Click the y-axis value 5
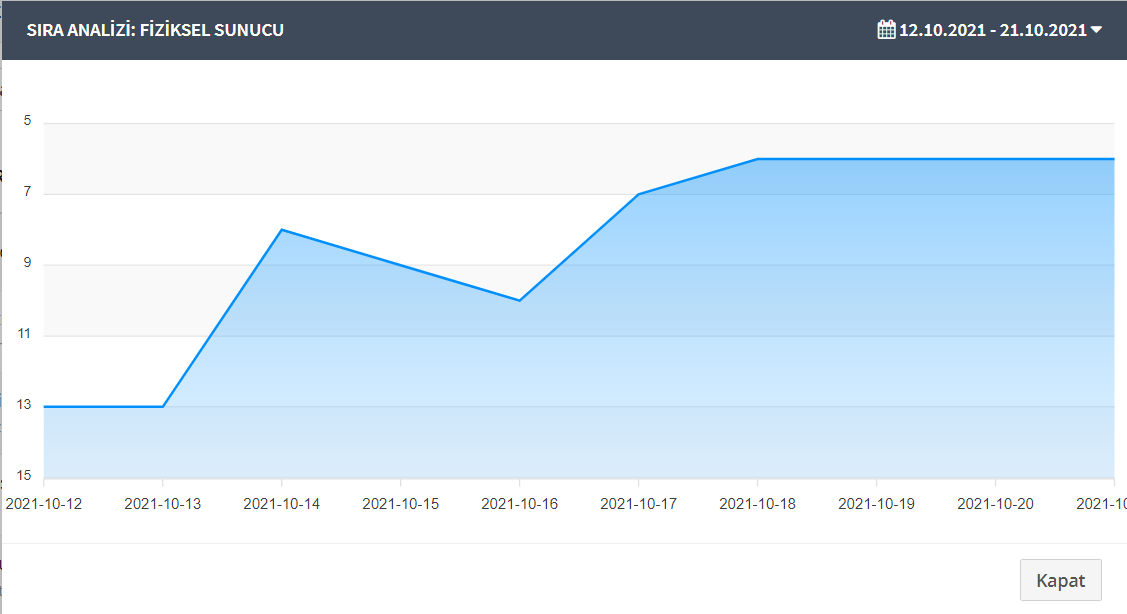 pos(27,121)
